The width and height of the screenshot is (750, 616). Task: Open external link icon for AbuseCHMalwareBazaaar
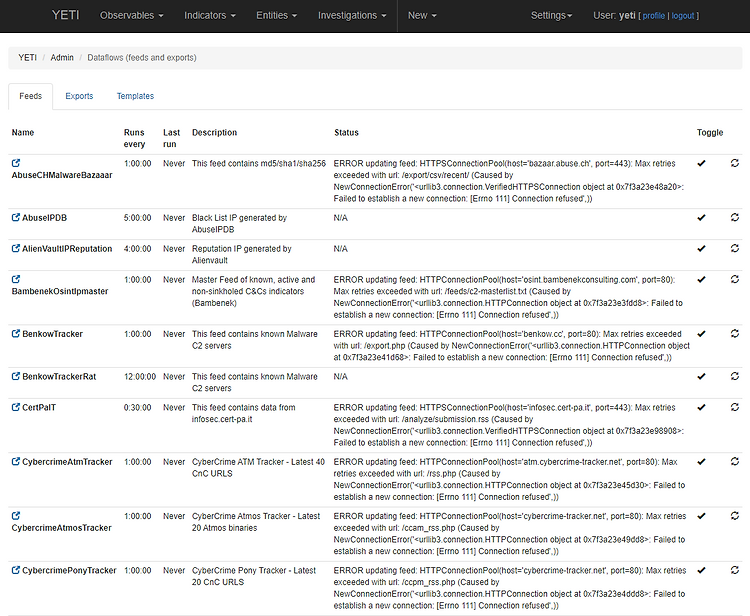coord(16,163)
